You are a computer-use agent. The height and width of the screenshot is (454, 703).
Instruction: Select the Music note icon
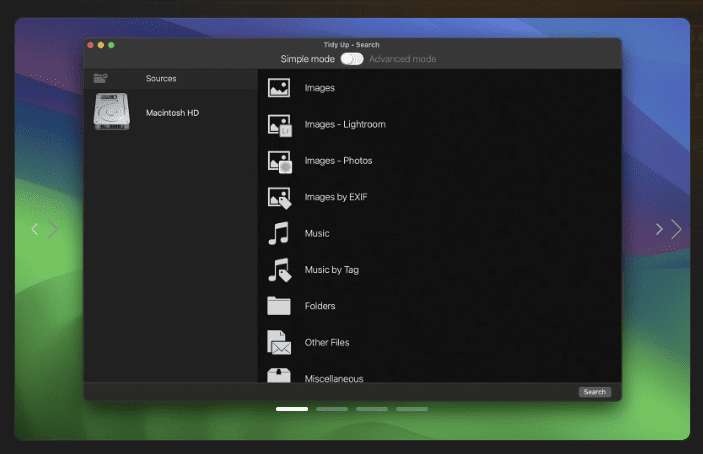tap(278, 233)
